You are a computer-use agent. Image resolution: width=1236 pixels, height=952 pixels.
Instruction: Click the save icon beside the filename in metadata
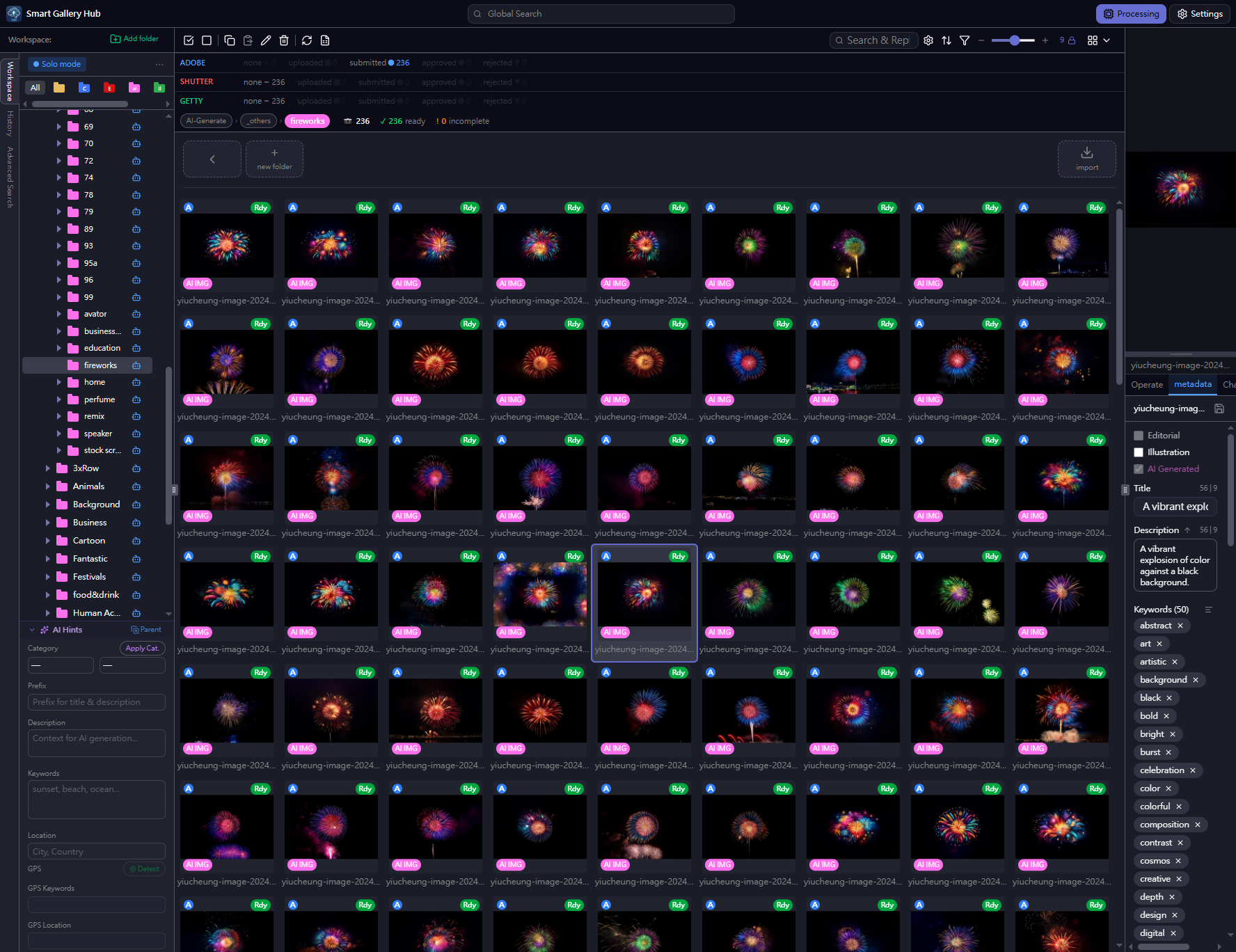(x=1219, y=408)
